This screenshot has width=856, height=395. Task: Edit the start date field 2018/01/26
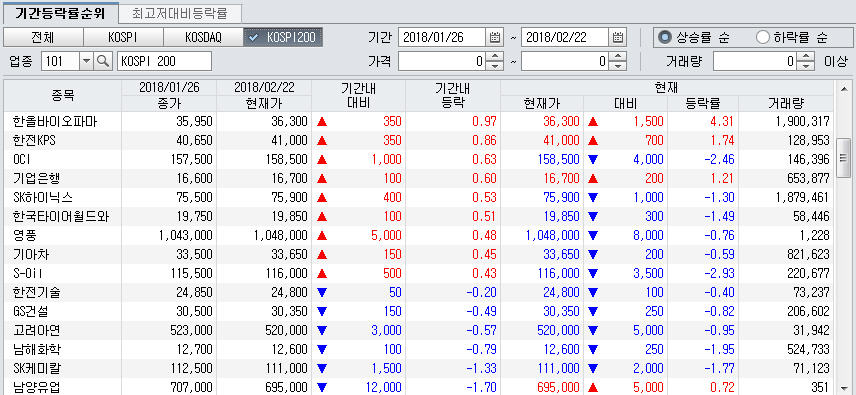tap(442, 38)
